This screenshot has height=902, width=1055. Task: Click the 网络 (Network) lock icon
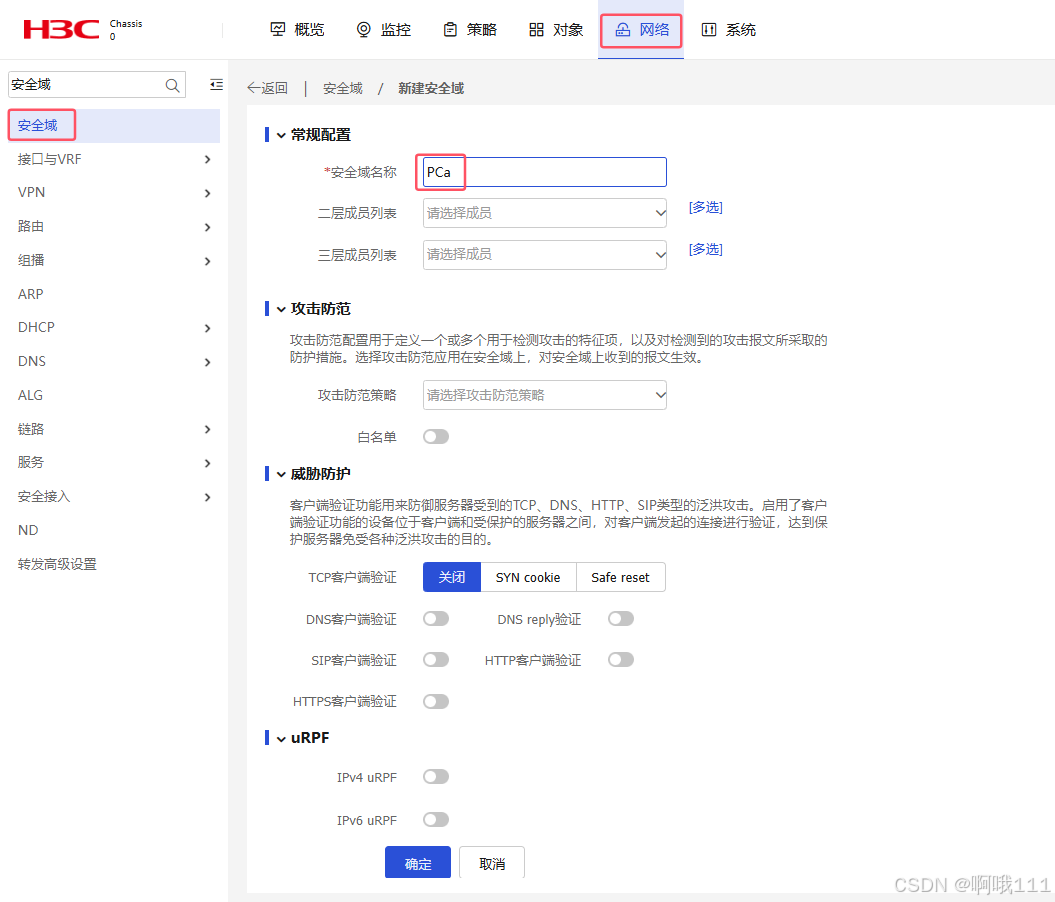622,29
